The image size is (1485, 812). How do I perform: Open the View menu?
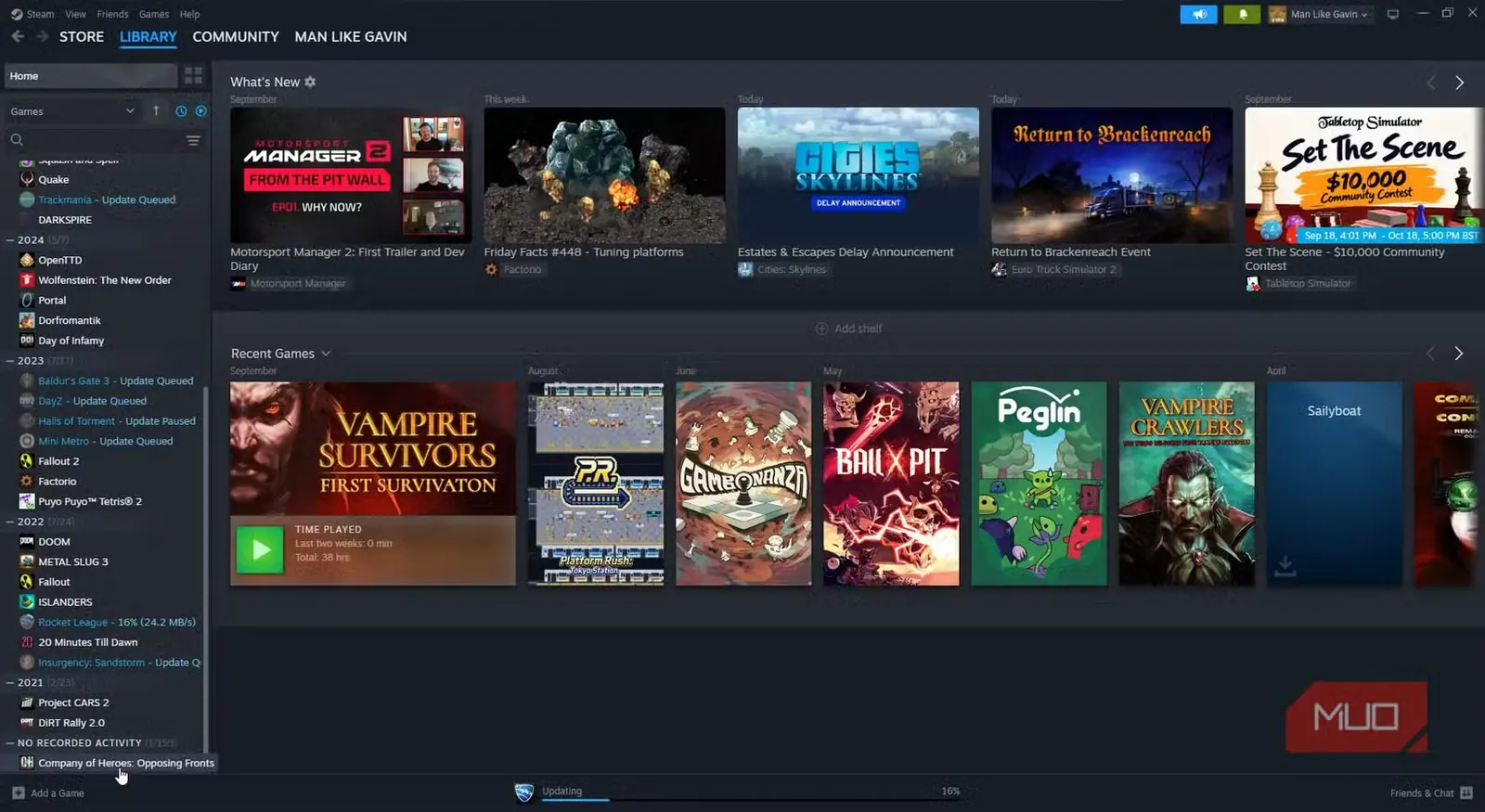75,14
